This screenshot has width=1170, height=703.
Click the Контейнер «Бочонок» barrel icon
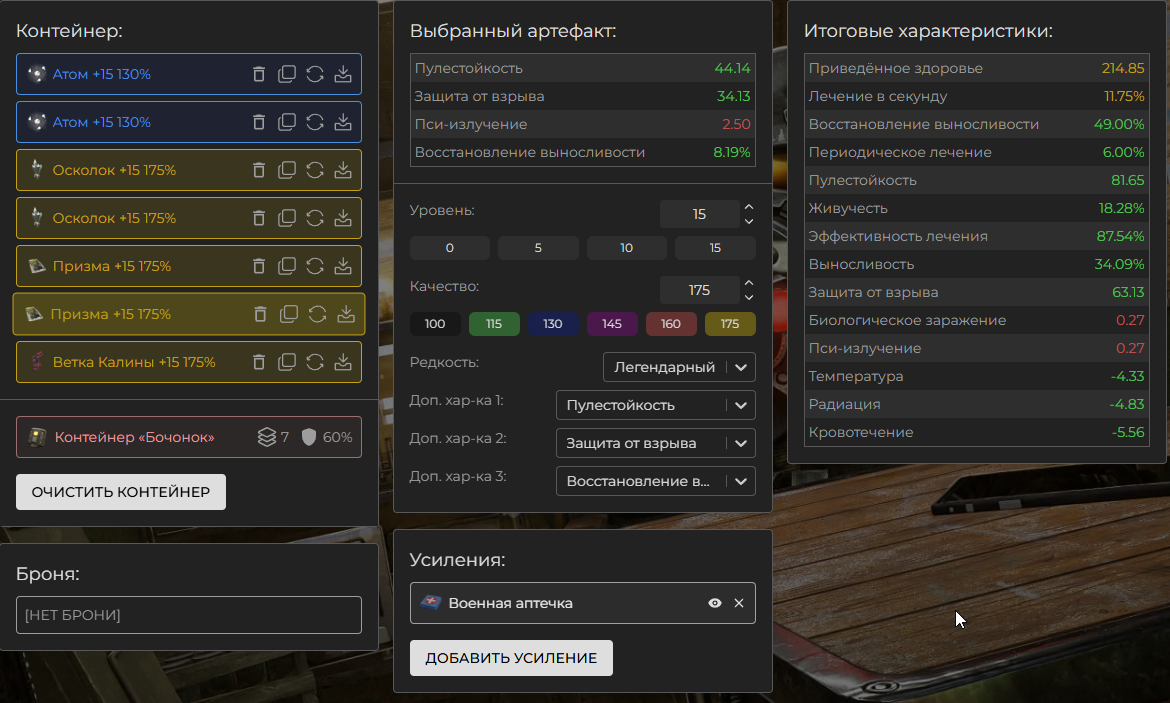pyautogui.click(x=37, y=437)
